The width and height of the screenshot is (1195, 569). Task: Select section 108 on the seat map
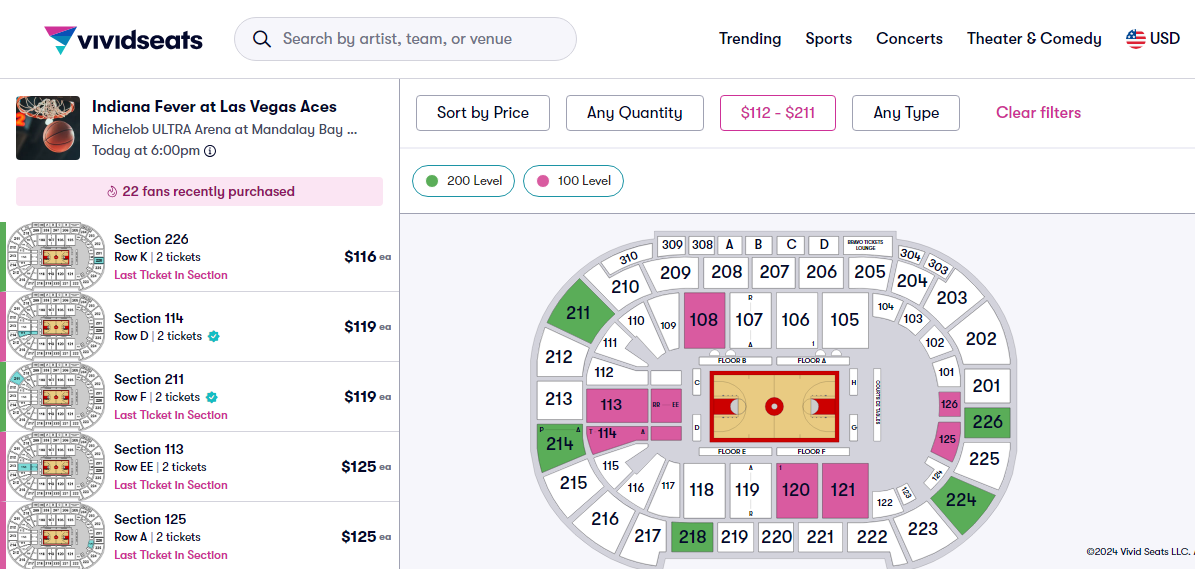pyautogui.click(x=704, y=320)
